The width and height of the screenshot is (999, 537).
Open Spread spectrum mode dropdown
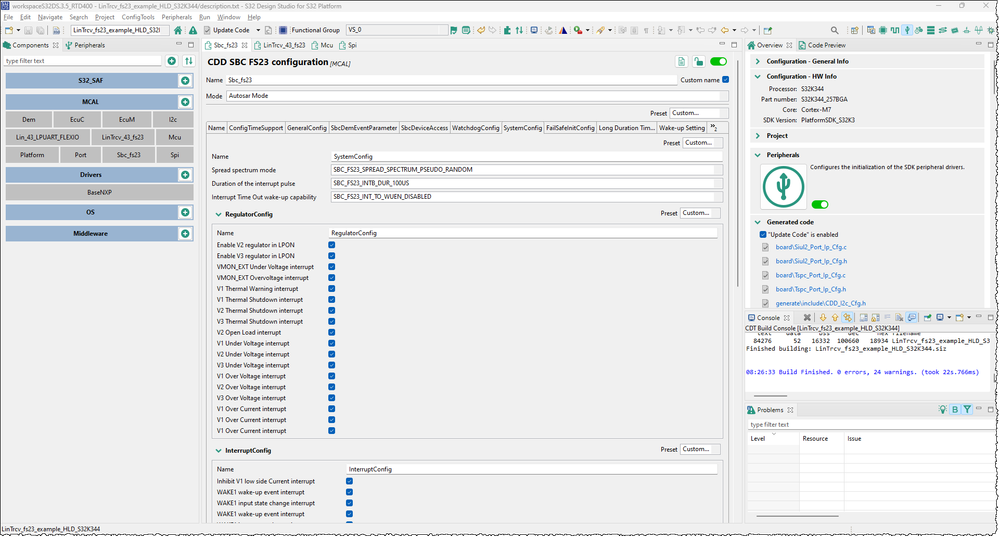[527, 170]
